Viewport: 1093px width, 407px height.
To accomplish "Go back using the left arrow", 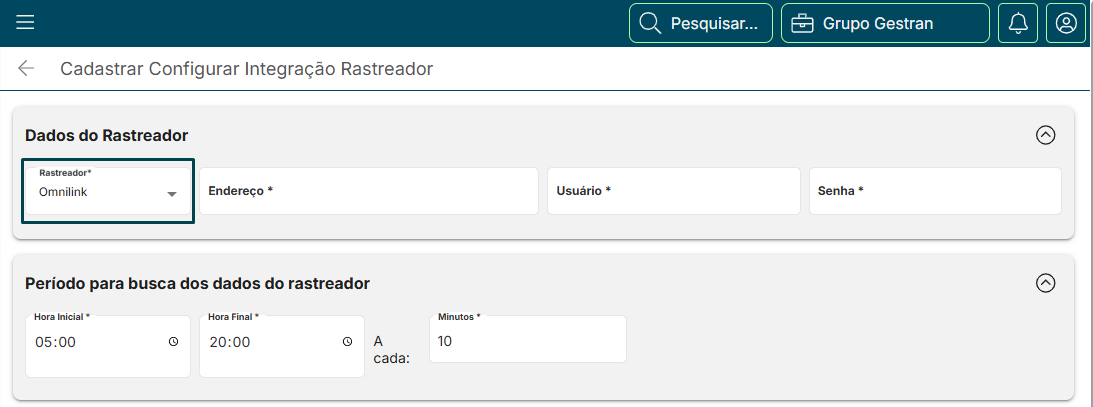I will click(26, 69).
